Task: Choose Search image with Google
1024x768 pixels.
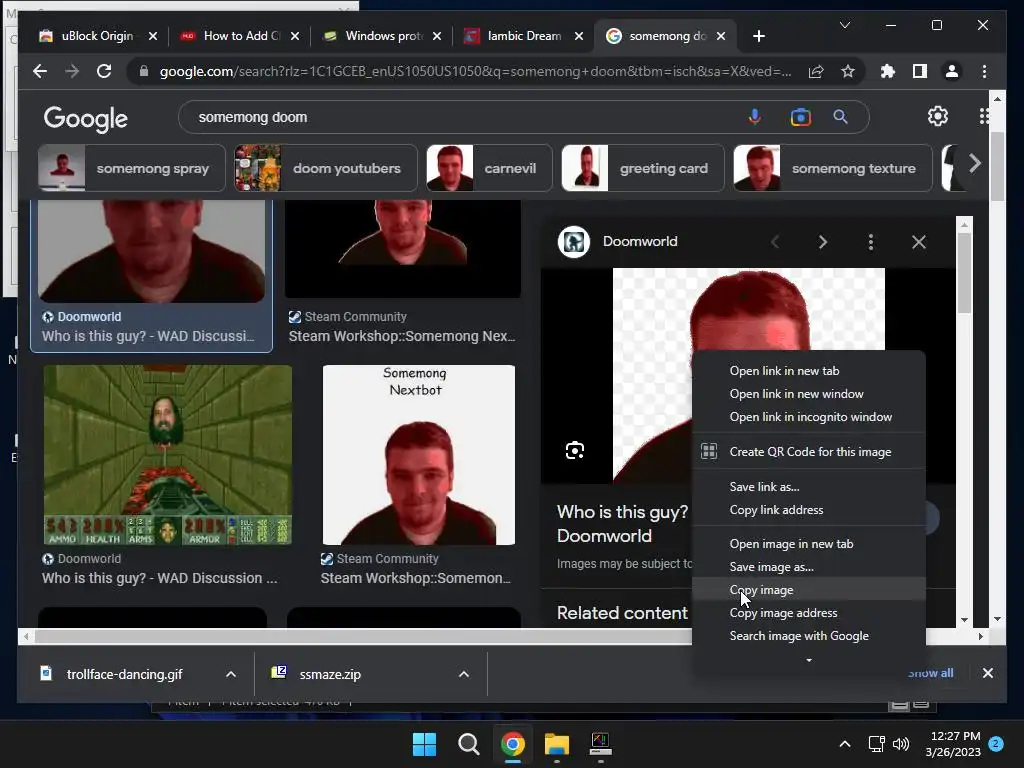Action: click(809, 635)
